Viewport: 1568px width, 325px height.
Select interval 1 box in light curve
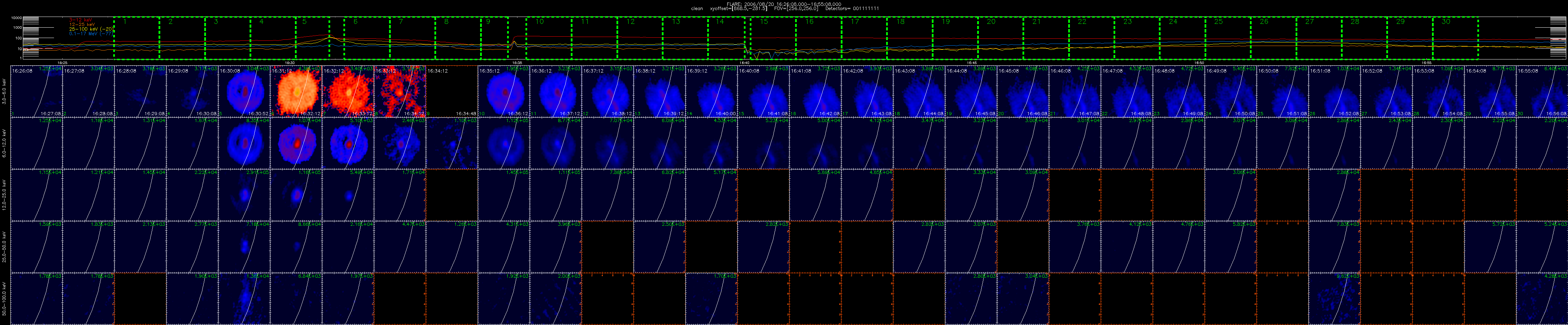point(136,38)
